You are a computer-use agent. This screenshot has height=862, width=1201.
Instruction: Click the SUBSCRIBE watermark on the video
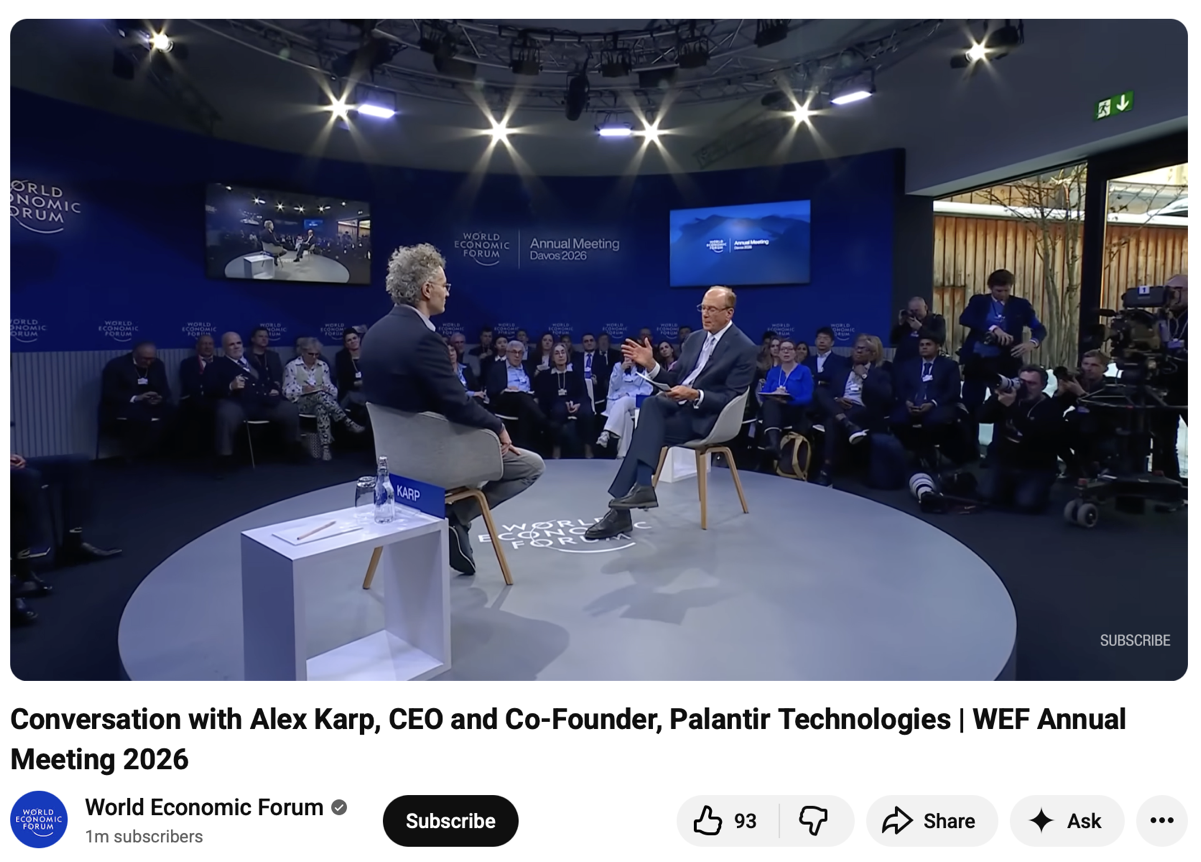tap(1135, 640)
